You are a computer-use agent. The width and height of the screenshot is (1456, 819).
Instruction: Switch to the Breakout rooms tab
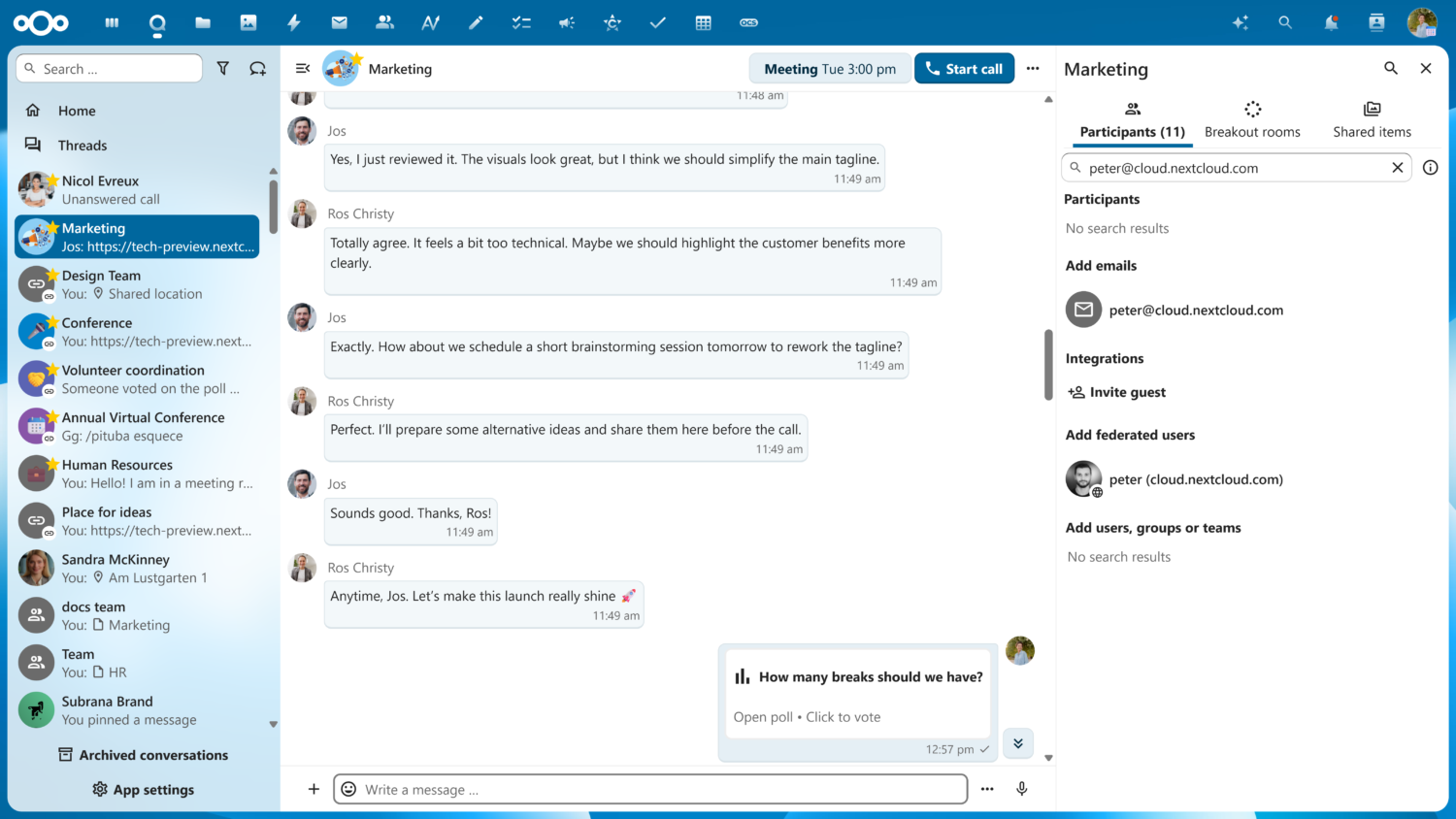click(1252, 116)
